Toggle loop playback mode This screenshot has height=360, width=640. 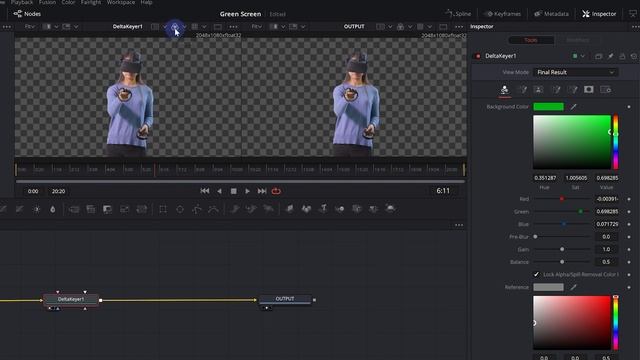click(276, 191)
